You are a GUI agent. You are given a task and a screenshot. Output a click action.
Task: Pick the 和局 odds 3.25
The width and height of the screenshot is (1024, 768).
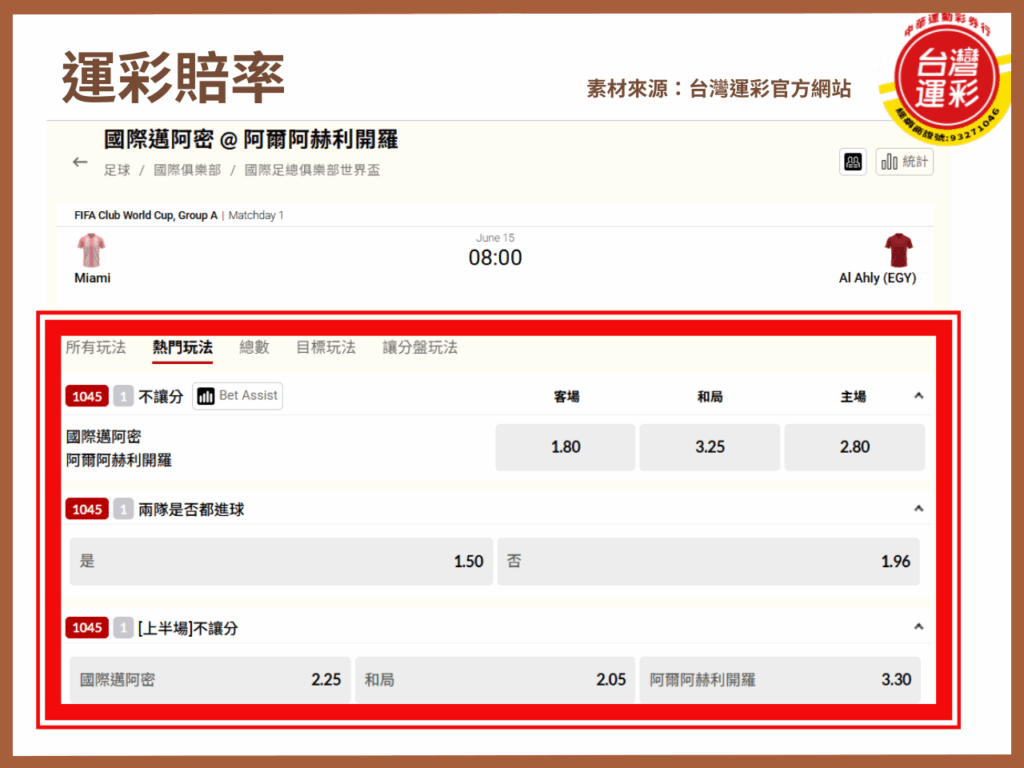[710, 447]
